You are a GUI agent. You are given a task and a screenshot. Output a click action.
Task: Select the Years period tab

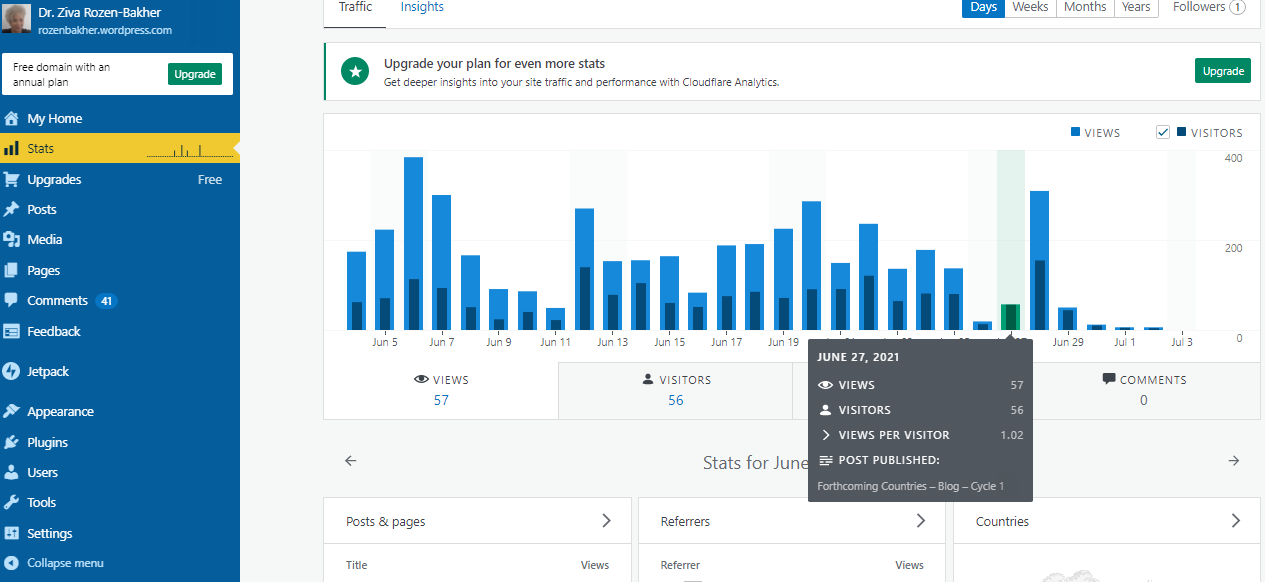pos(1136,7)
